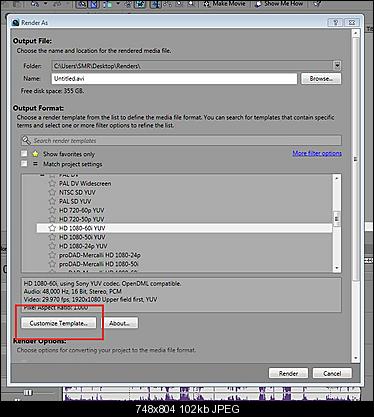This screenshot has width=374, height=417.
Task: Select PAL DV Widescreen template
Action: (85, 183)
